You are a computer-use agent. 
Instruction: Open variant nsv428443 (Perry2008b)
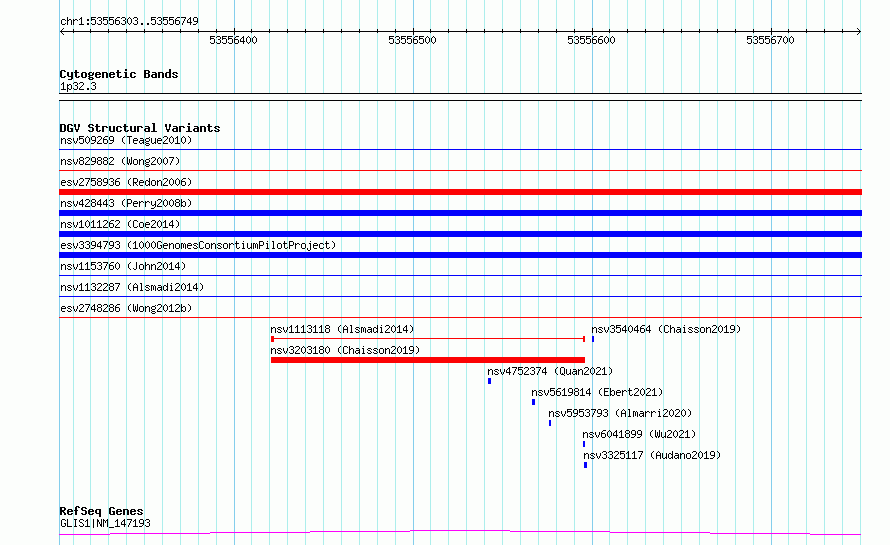point(126,203)
